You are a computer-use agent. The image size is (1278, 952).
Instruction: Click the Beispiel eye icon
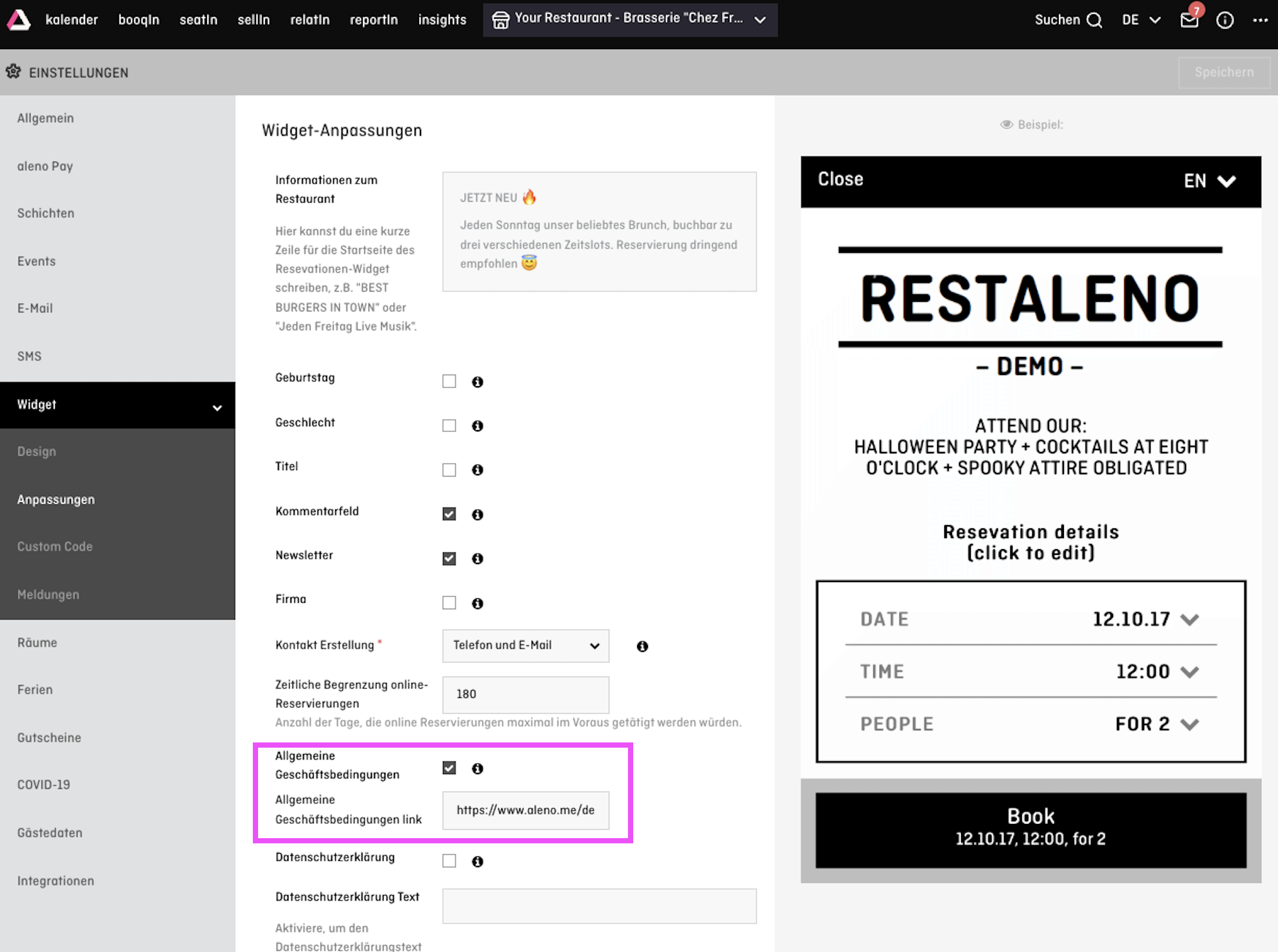[1006, 124]
